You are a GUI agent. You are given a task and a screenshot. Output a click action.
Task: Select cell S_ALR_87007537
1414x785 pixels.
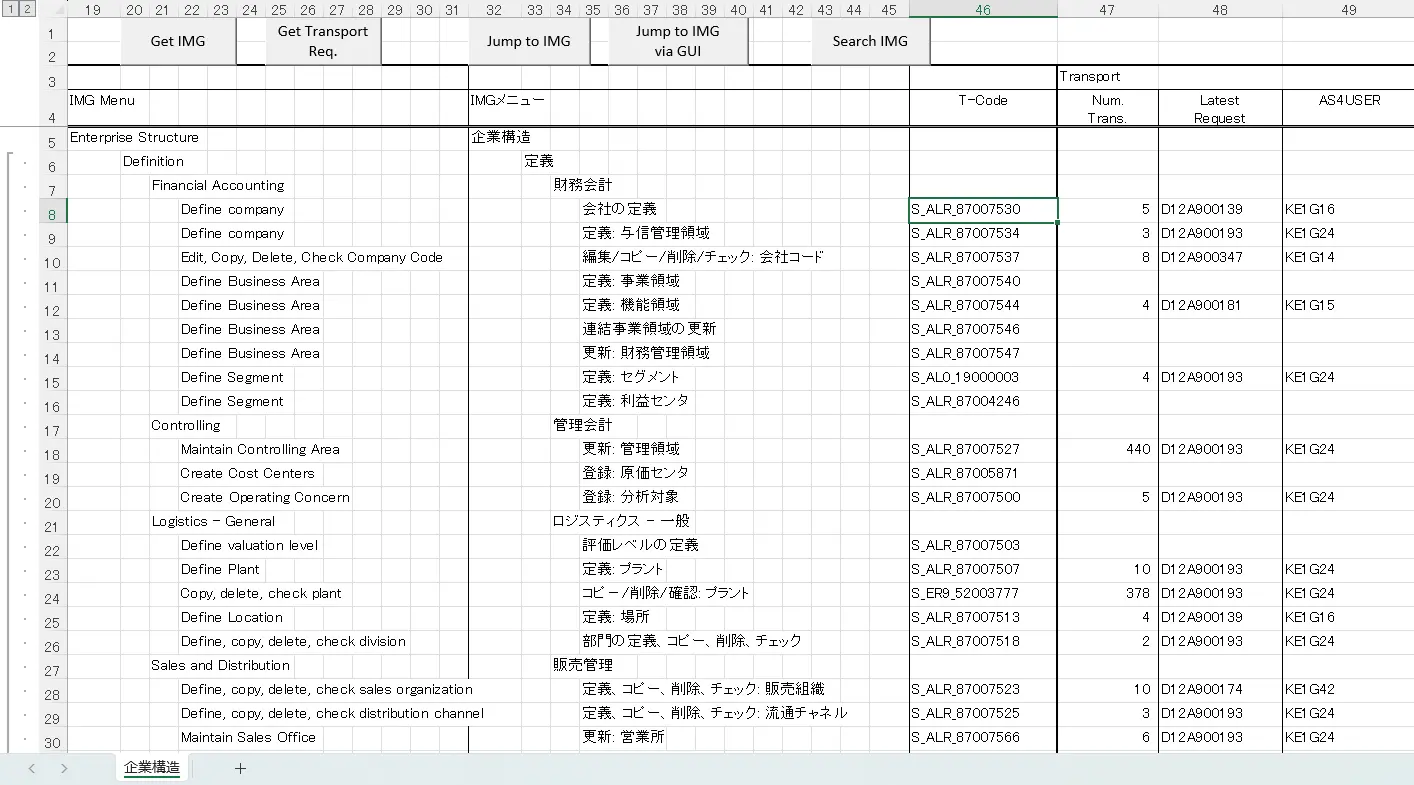983,258
